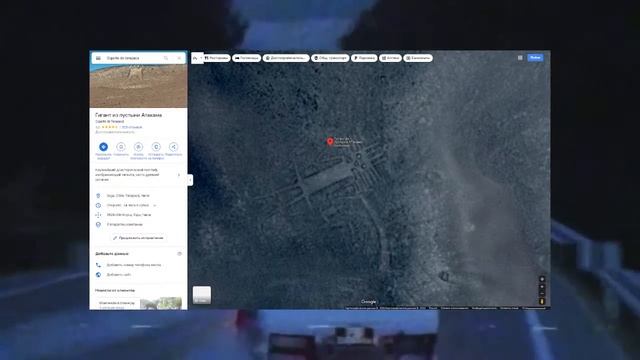Click the my-location button on the map
640x360 pixels.
(542, 280)
